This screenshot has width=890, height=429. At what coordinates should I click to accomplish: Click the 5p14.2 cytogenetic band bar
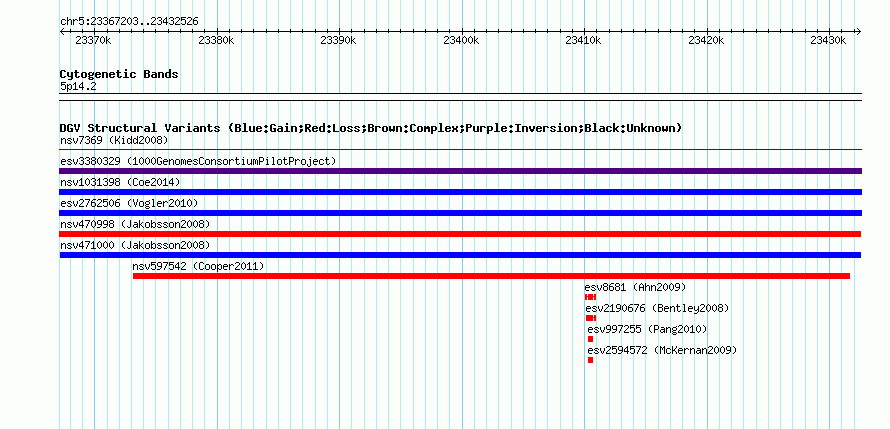coord(461,97)
